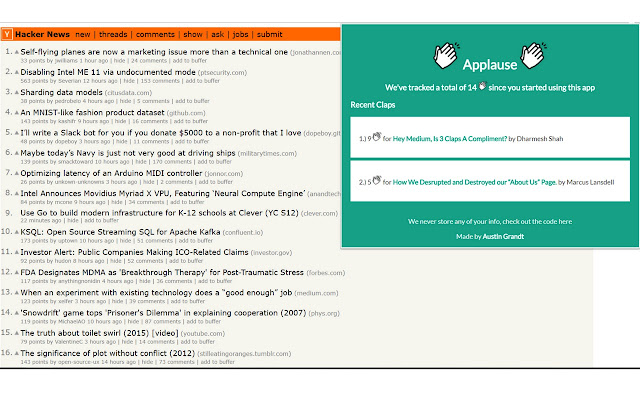Open the 'threads' nav item
Viewport: 640px width, 400px height.
(x=113, y=34)
